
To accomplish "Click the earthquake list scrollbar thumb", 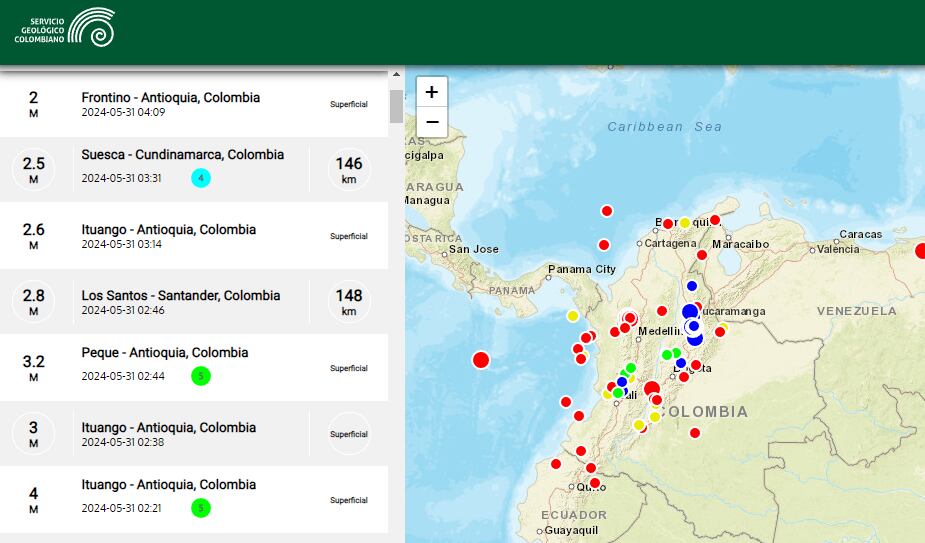I will pyautogui.click(x=396, y=106).
